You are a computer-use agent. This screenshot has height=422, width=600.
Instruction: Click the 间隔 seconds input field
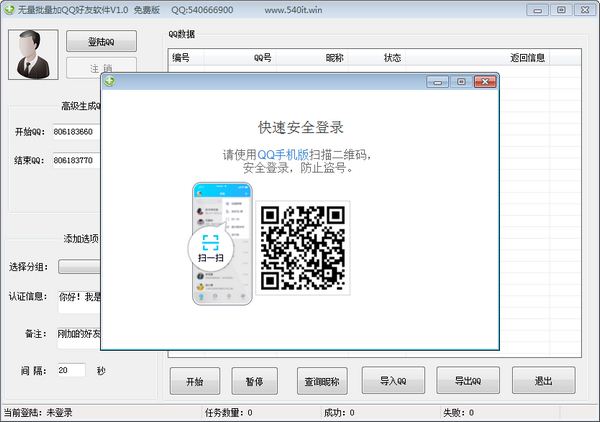point(70,370)
